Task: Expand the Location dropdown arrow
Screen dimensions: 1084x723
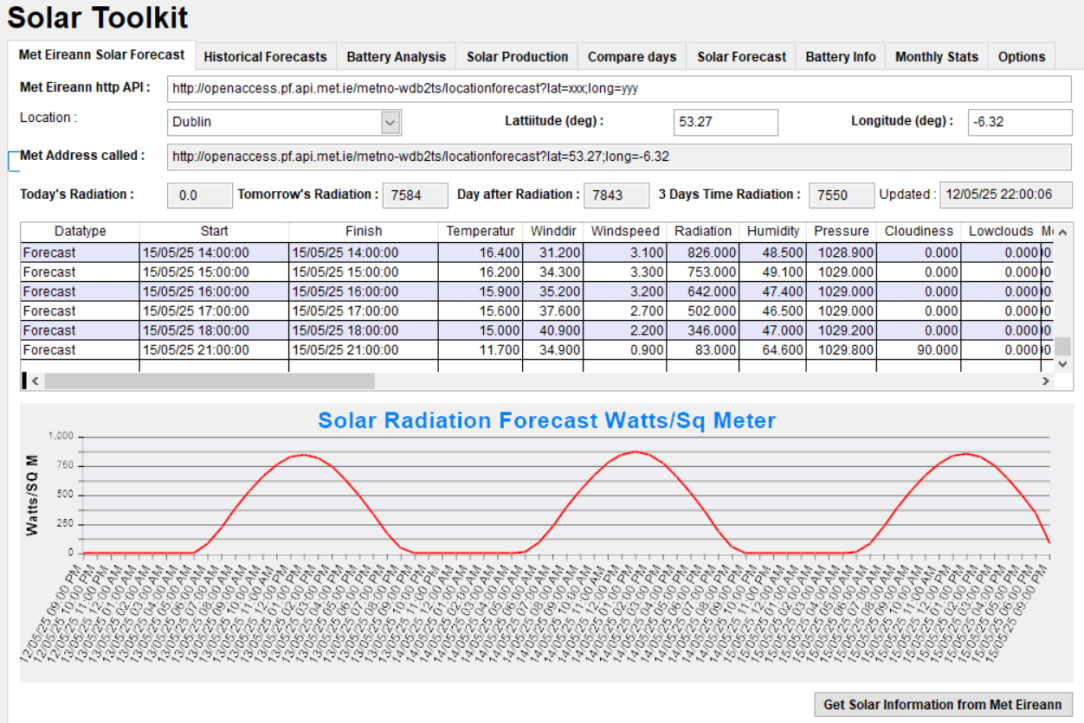Action: click(391, 122)
